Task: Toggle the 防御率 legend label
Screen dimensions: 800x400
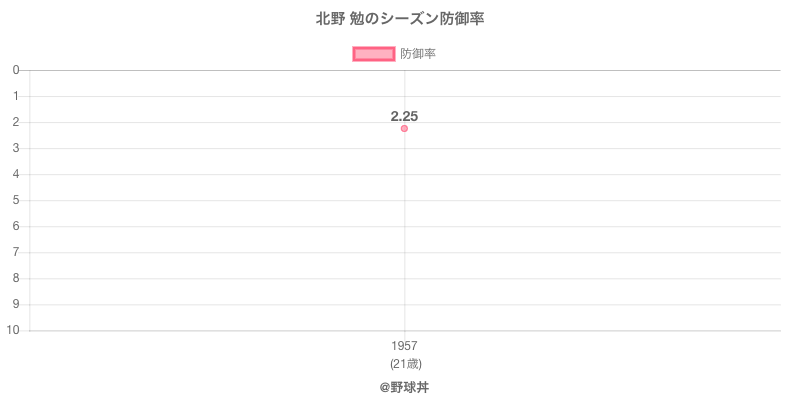Action: coord(418,54)
